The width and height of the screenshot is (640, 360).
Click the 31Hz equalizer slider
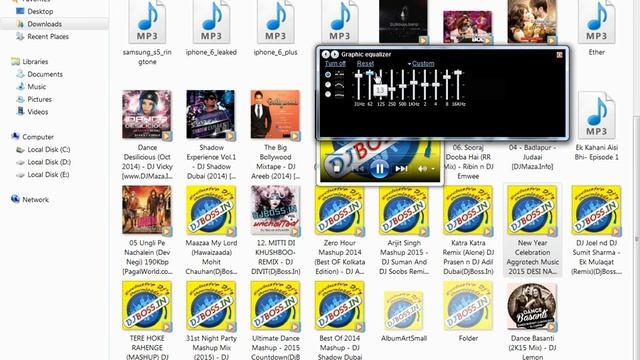[358, 84]
